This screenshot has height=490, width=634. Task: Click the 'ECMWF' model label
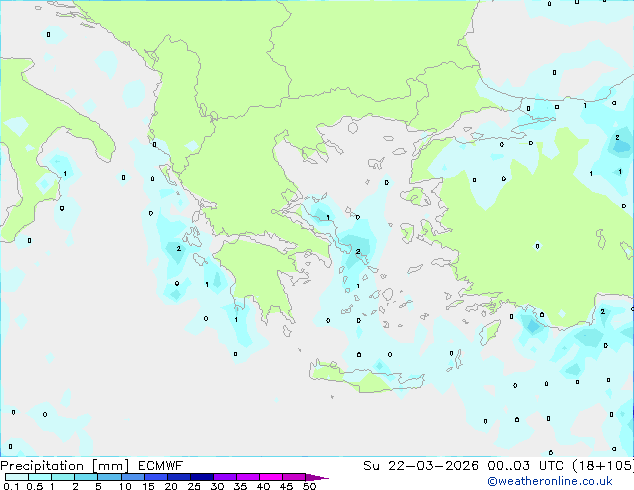[x=161, y=466]
